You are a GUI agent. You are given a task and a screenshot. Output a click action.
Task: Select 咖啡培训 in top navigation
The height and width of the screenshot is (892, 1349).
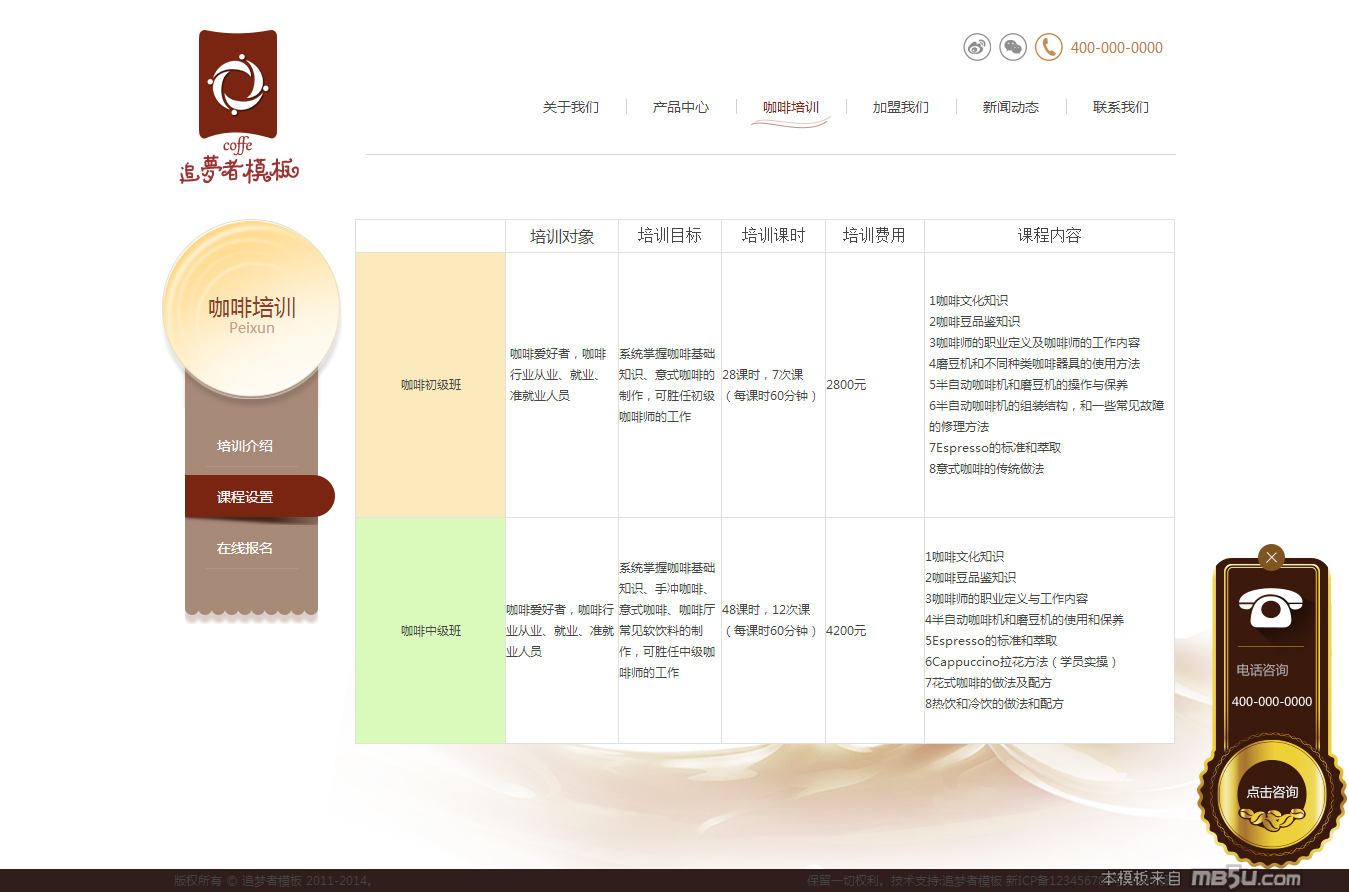point(791,107)
